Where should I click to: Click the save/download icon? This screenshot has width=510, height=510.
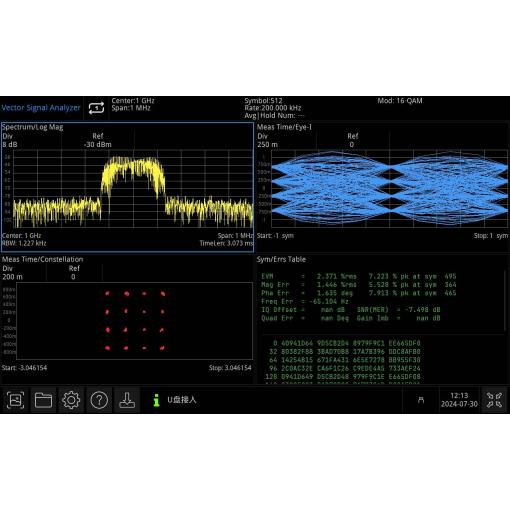(x=127, y=399)
